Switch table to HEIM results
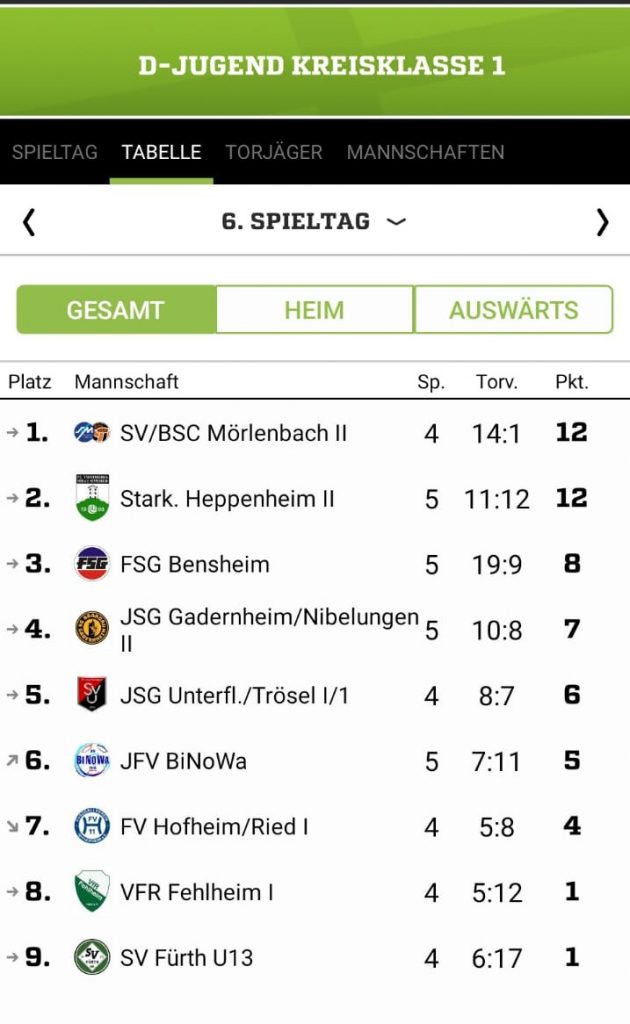This screenshot has width=630, height=1024. pos(314,310)
